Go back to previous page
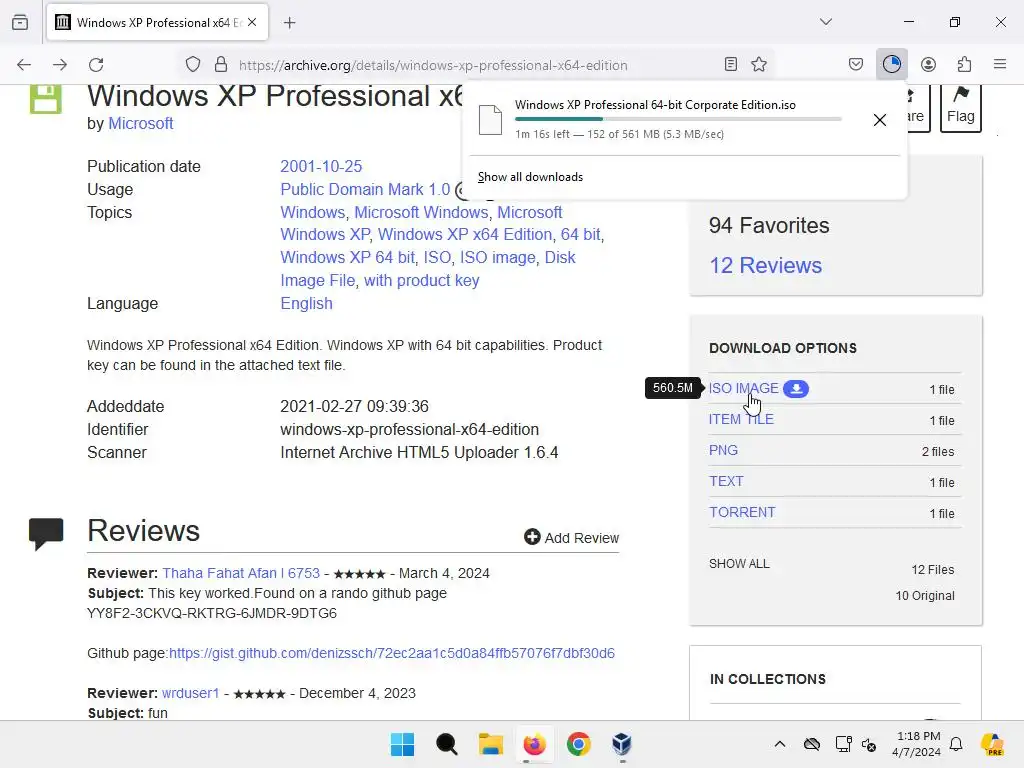 [x=24, y=65]
